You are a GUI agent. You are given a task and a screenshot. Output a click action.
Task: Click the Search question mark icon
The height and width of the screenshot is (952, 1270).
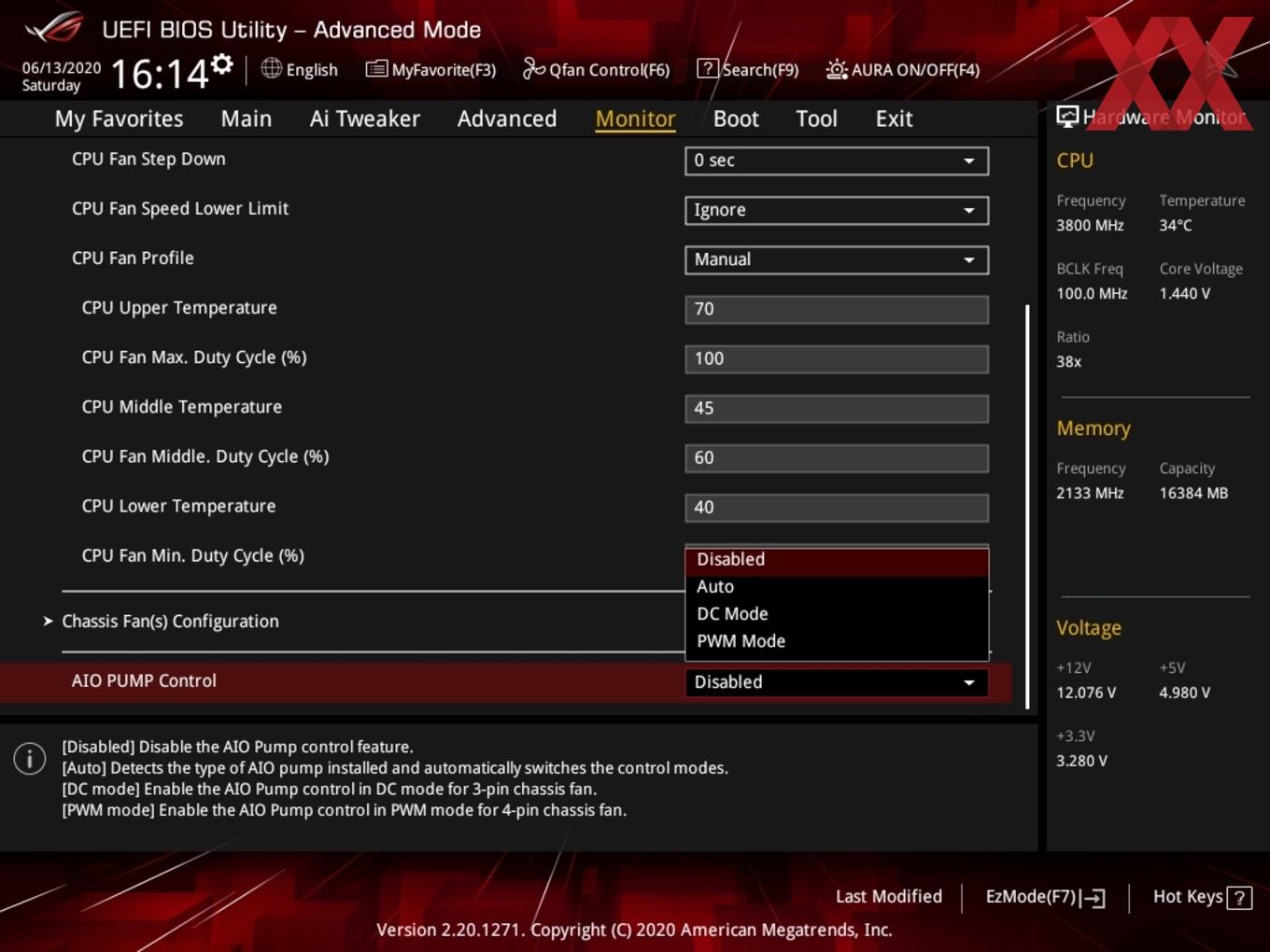[x=708, y=68]
